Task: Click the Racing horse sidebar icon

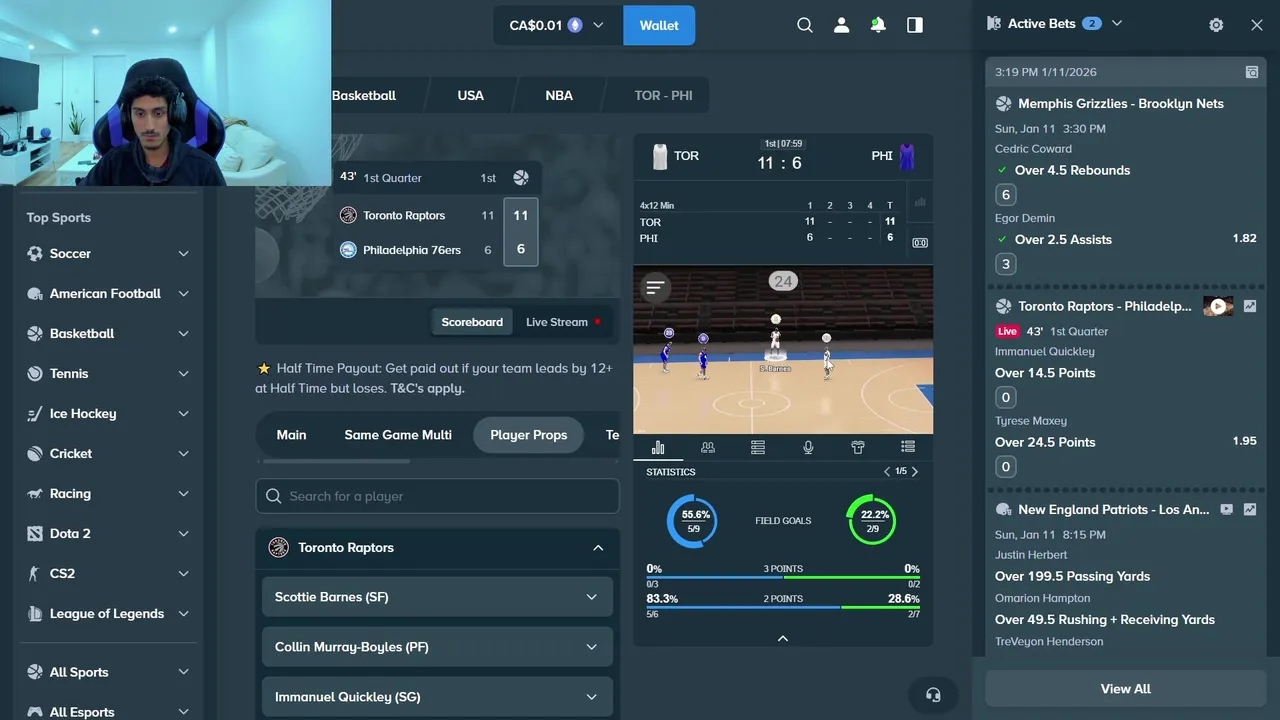Action: point(35,494)
